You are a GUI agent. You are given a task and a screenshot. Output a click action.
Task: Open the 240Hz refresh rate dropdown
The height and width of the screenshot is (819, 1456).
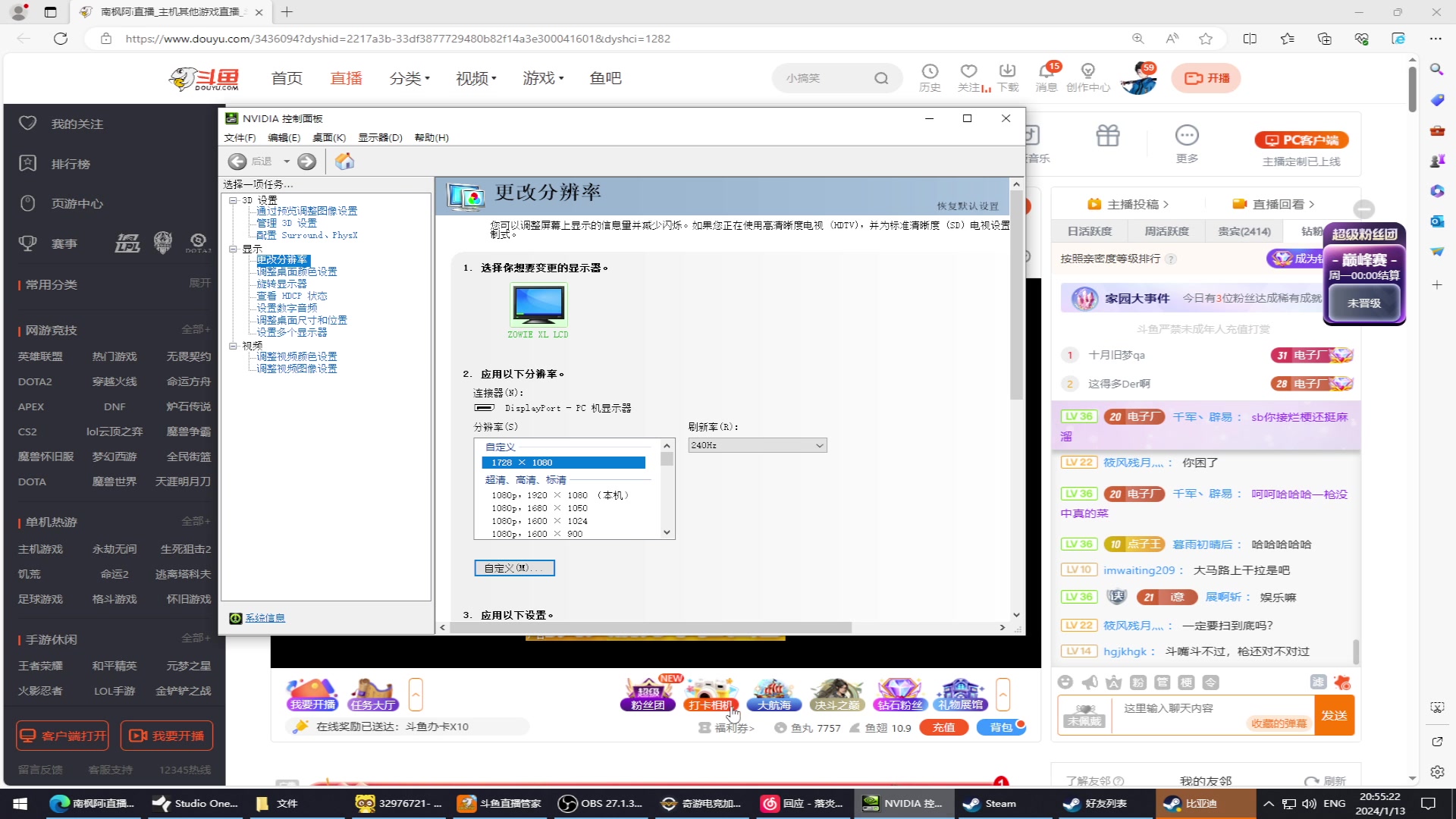(757, 445)
